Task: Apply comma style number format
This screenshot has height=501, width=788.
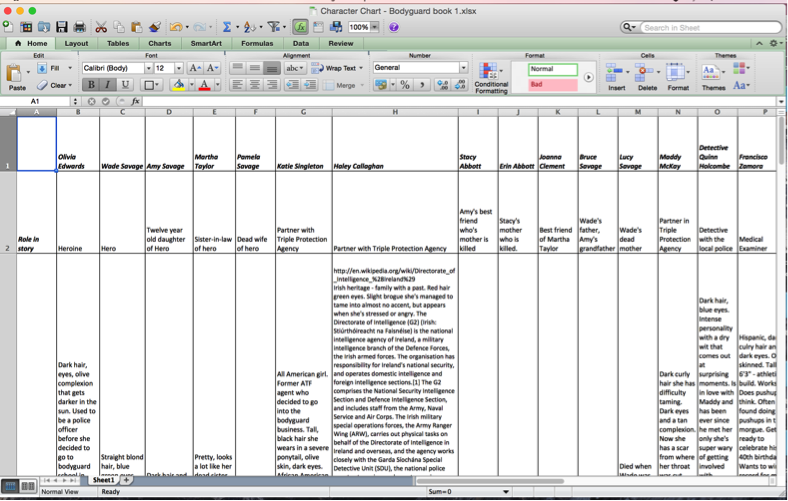Action: tap(422, 85)
